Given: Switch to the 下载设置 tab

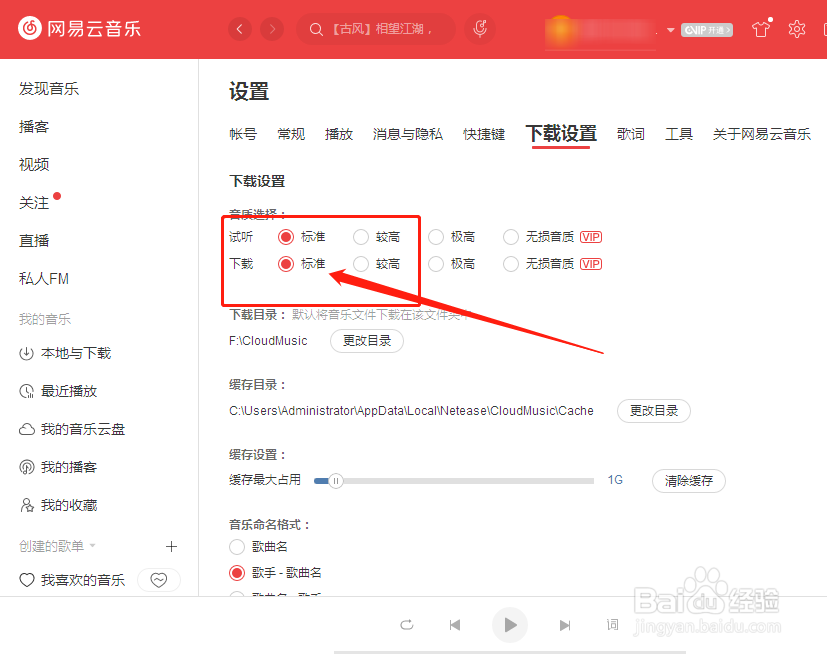Looking at the screenshot, I should [561, 134].
